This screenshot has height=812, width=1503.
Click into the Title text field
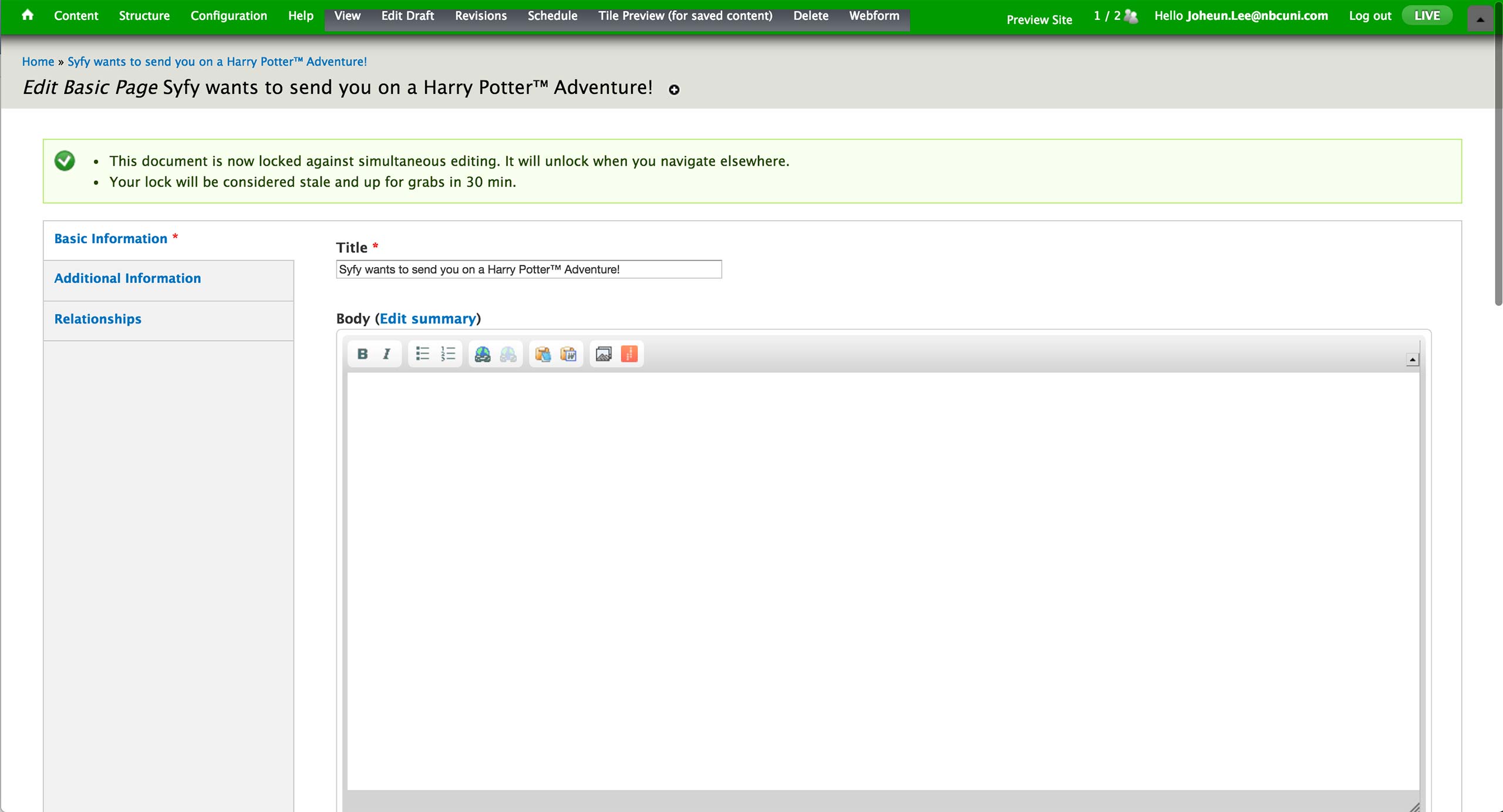click(x=528, y=269)
